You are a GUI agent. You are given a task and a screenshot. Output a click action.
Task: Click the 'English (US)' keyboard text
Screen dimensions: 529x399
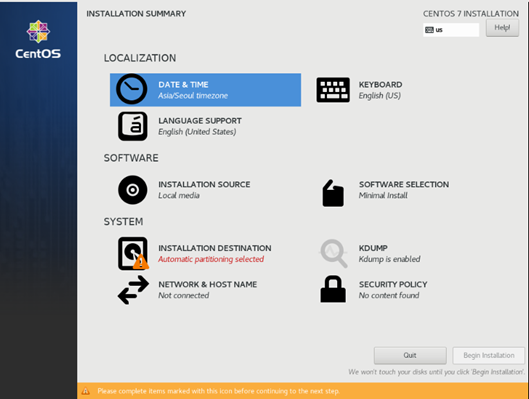click(x=380, y=96)
